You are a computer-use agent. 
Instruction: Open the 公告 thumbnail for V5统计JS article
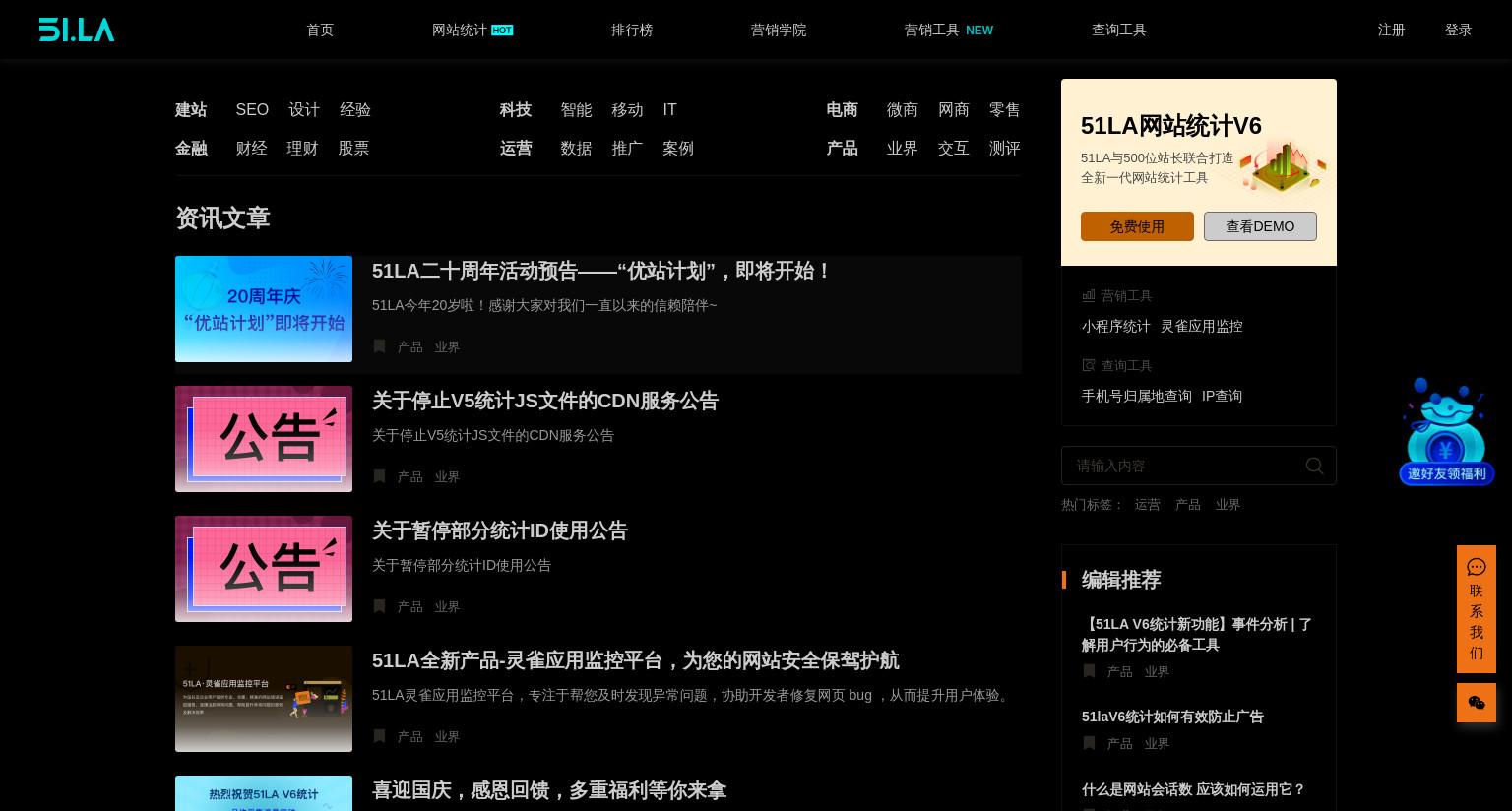[x=264, y=439]
